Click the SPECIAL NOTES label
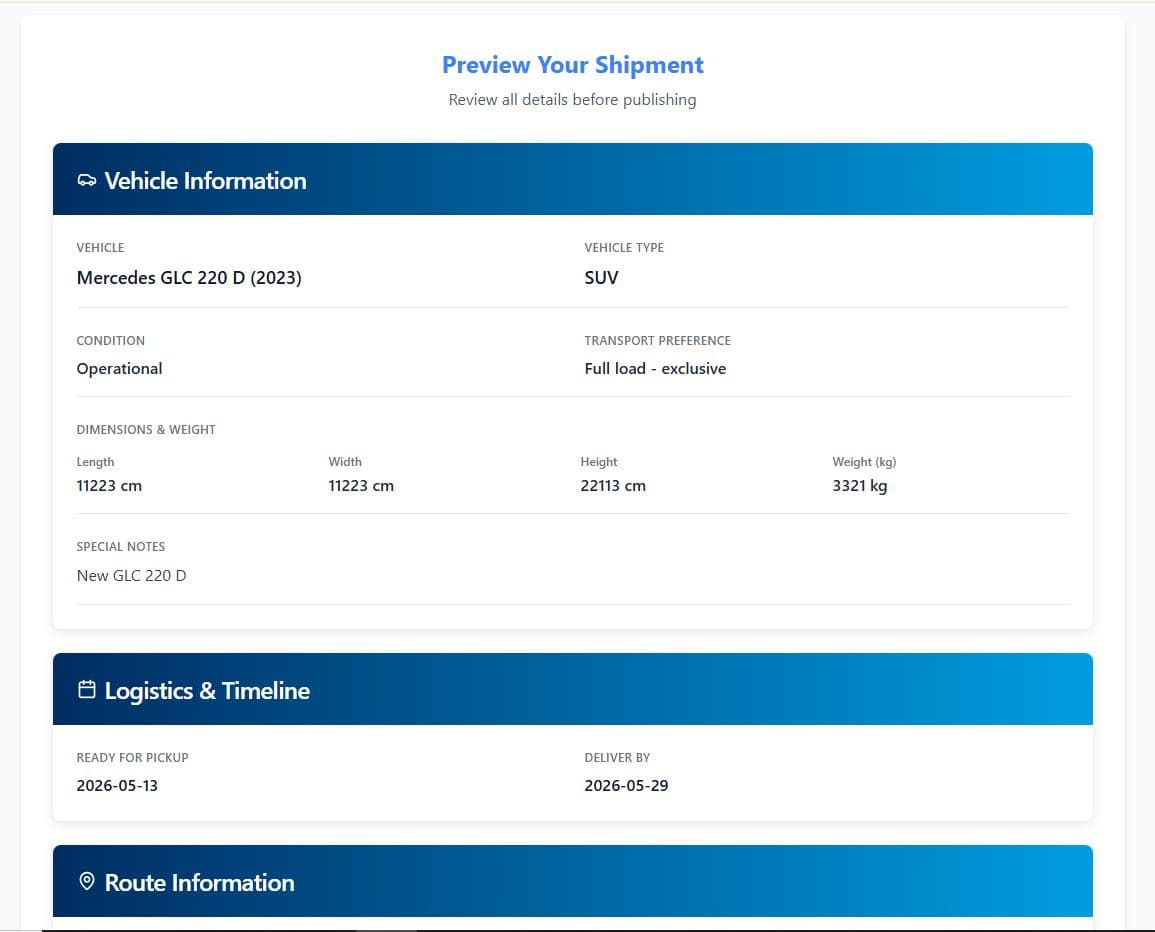 point(121,547)
